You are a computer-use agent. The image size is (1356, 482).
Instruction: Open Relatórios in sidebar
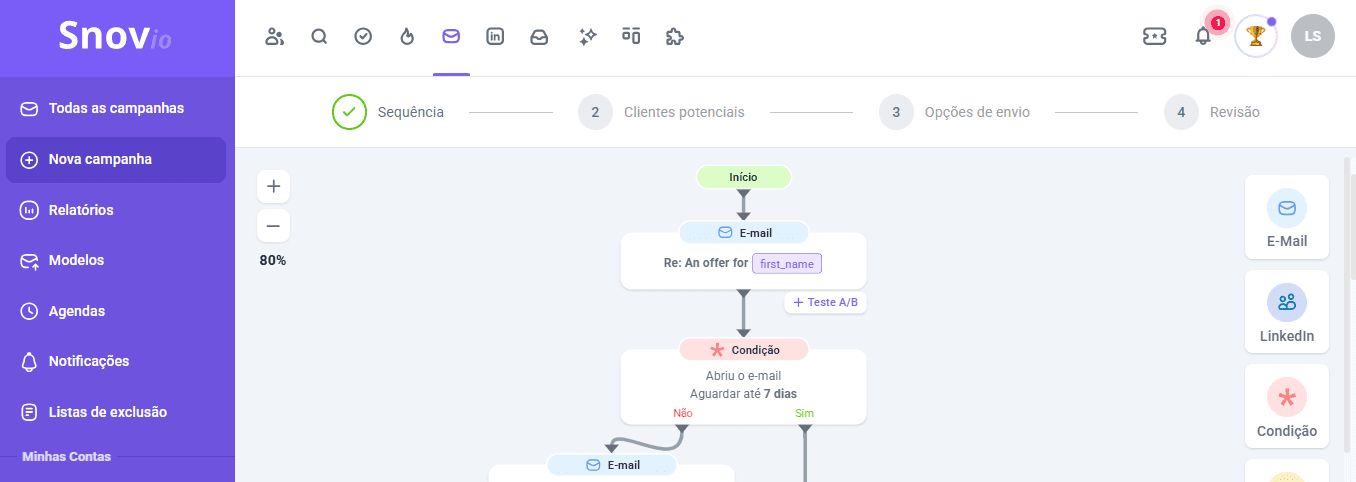[116, 210]
